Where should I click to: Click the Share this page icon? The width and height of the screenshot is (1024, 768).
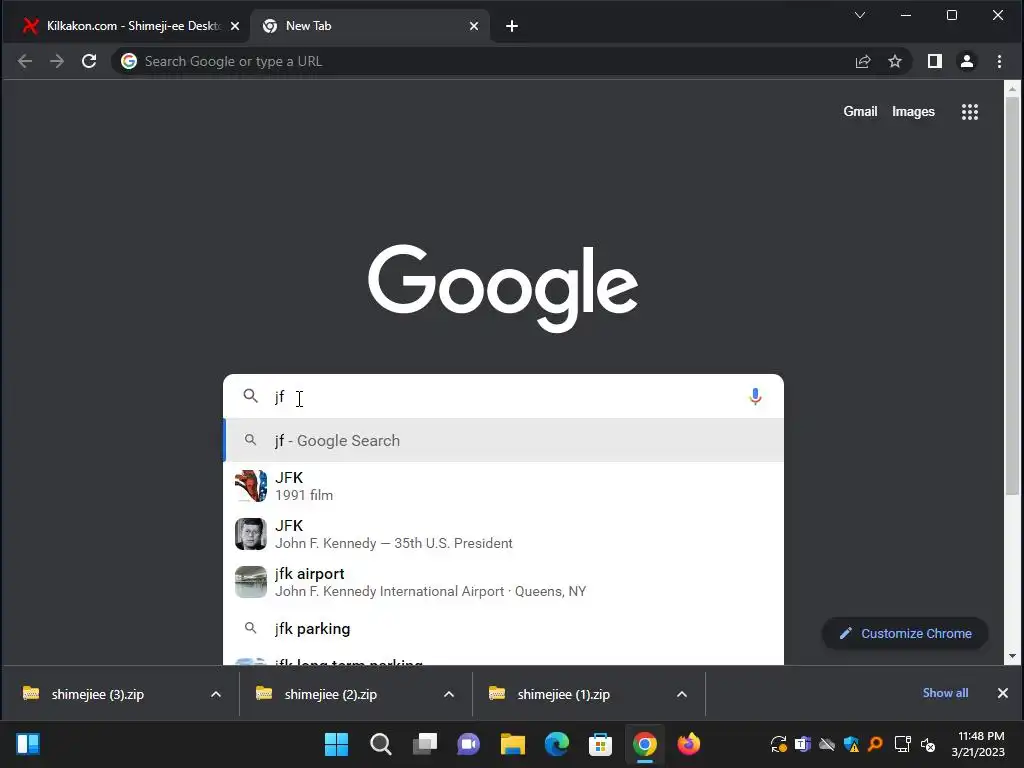pyautogui.click(x=863, y=61)
